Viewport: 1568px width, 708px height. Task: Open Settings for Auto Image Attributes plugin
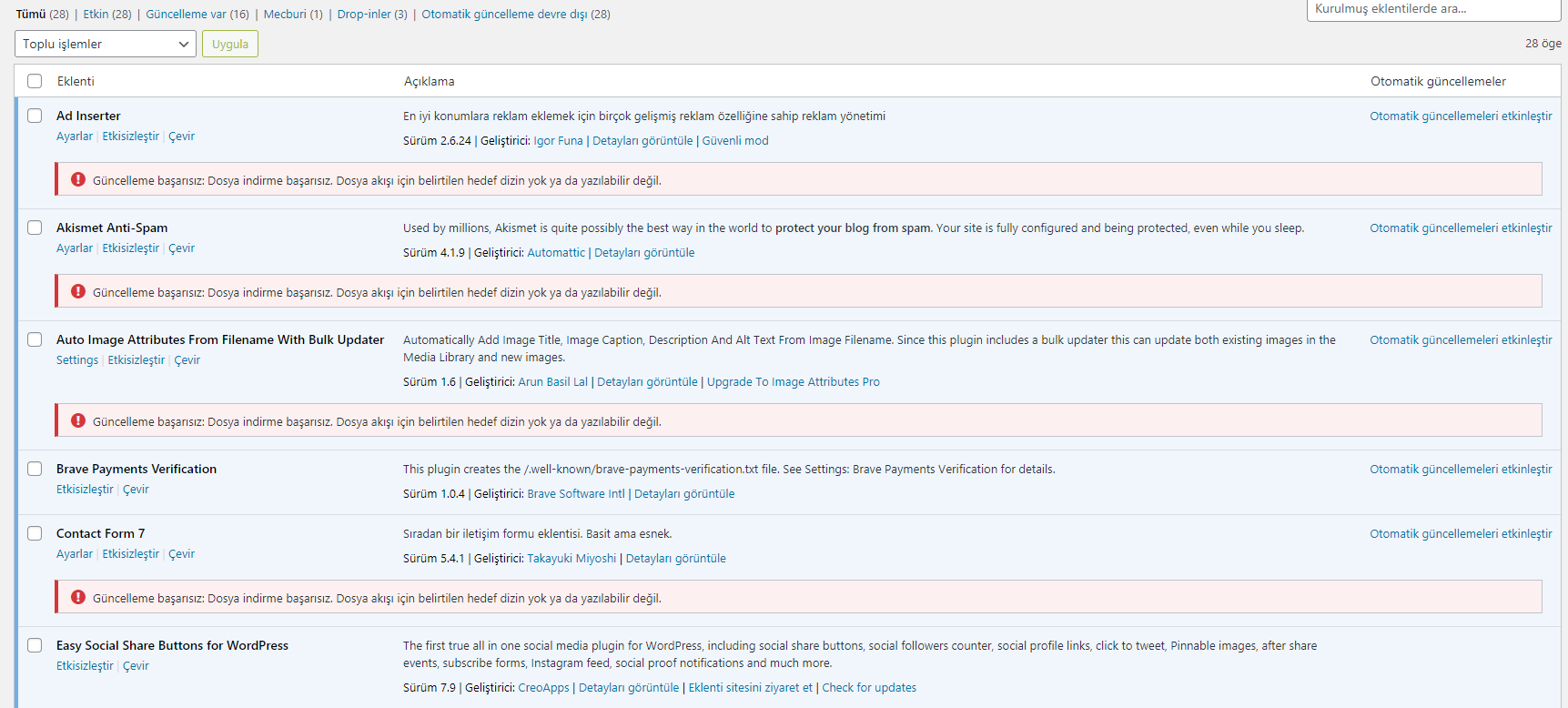coord(77,360)
